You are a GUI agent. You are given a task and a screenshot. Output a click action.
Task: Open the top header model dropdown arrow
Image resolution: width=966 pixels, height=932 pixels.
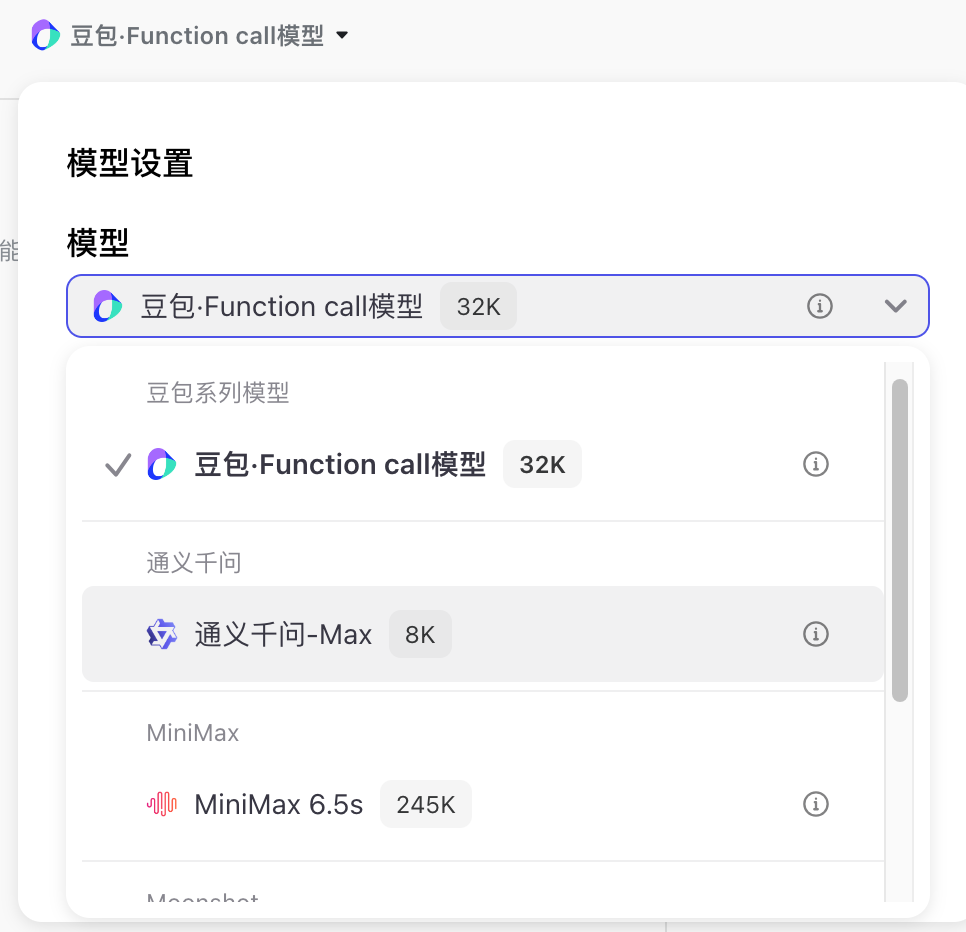[342, 36]
